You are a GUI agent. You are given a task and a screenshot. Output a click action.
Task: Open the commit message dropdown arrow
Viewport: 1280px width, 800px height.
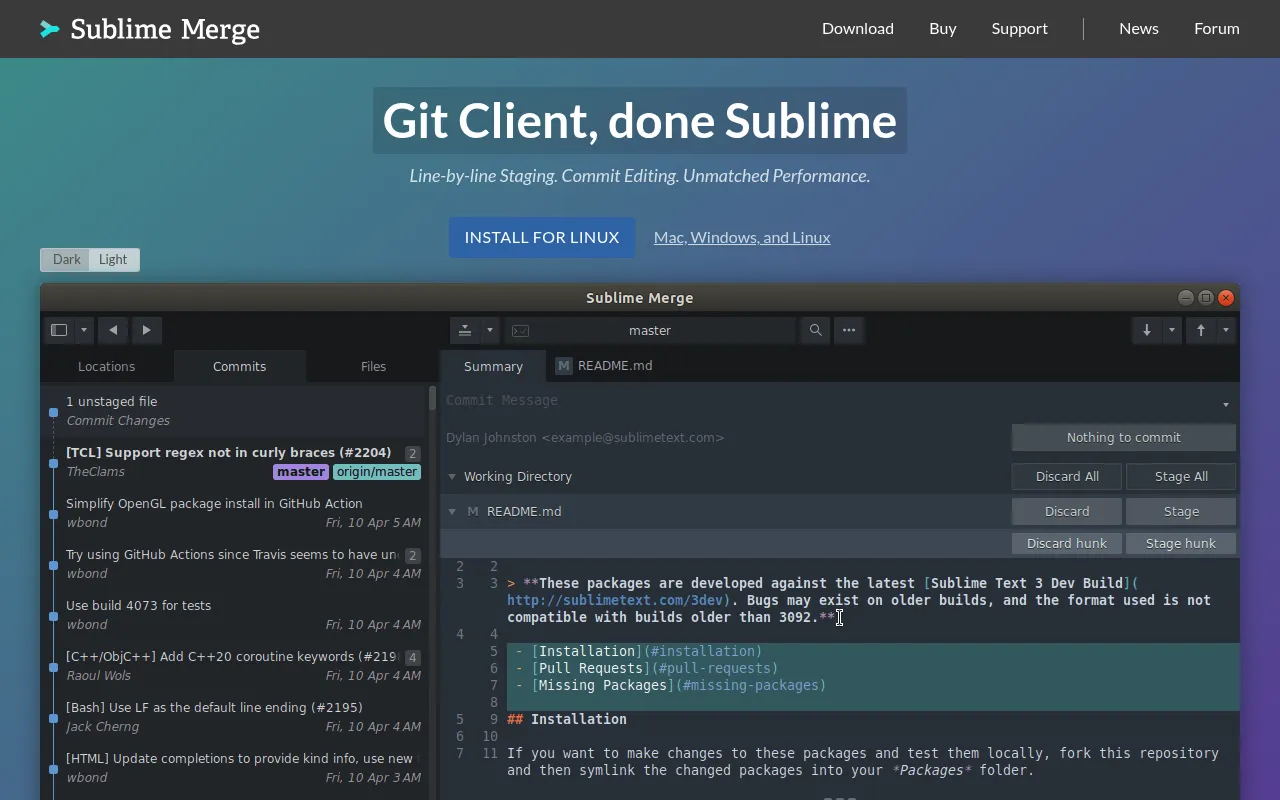pyautogui.click(x=1226, y=405)
